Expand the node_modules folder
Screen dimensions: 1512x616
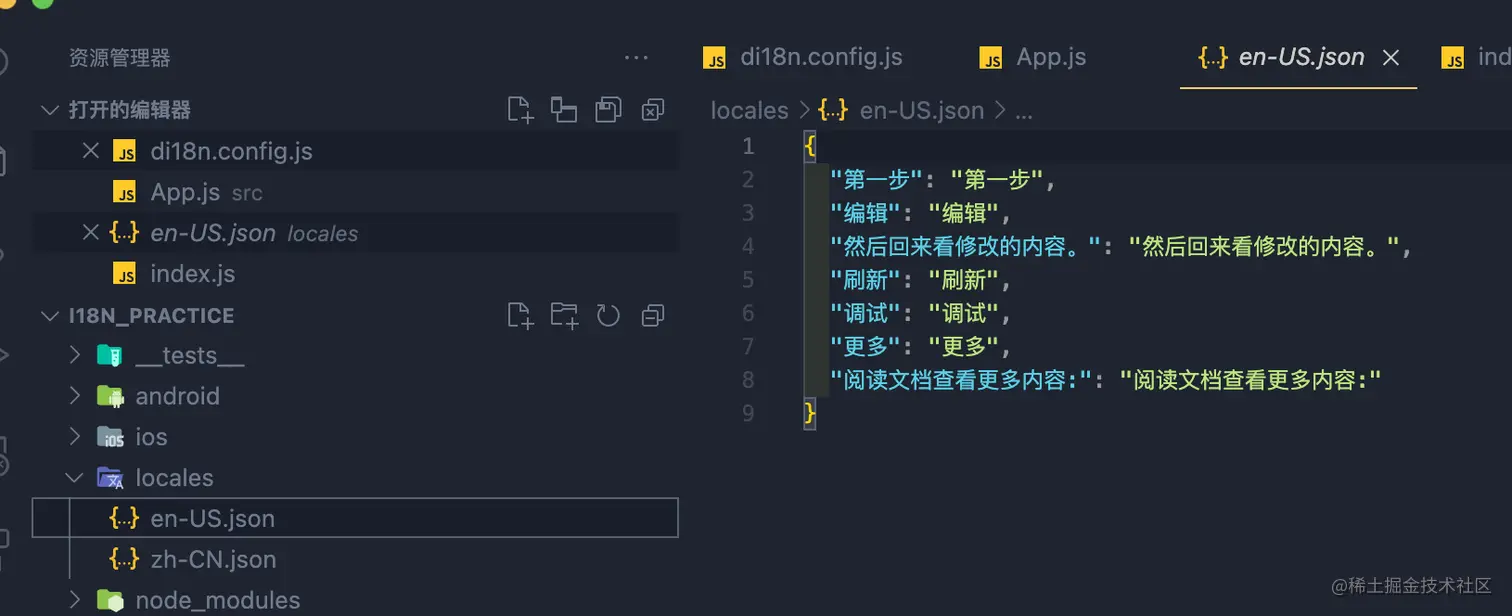click(74, 600)
